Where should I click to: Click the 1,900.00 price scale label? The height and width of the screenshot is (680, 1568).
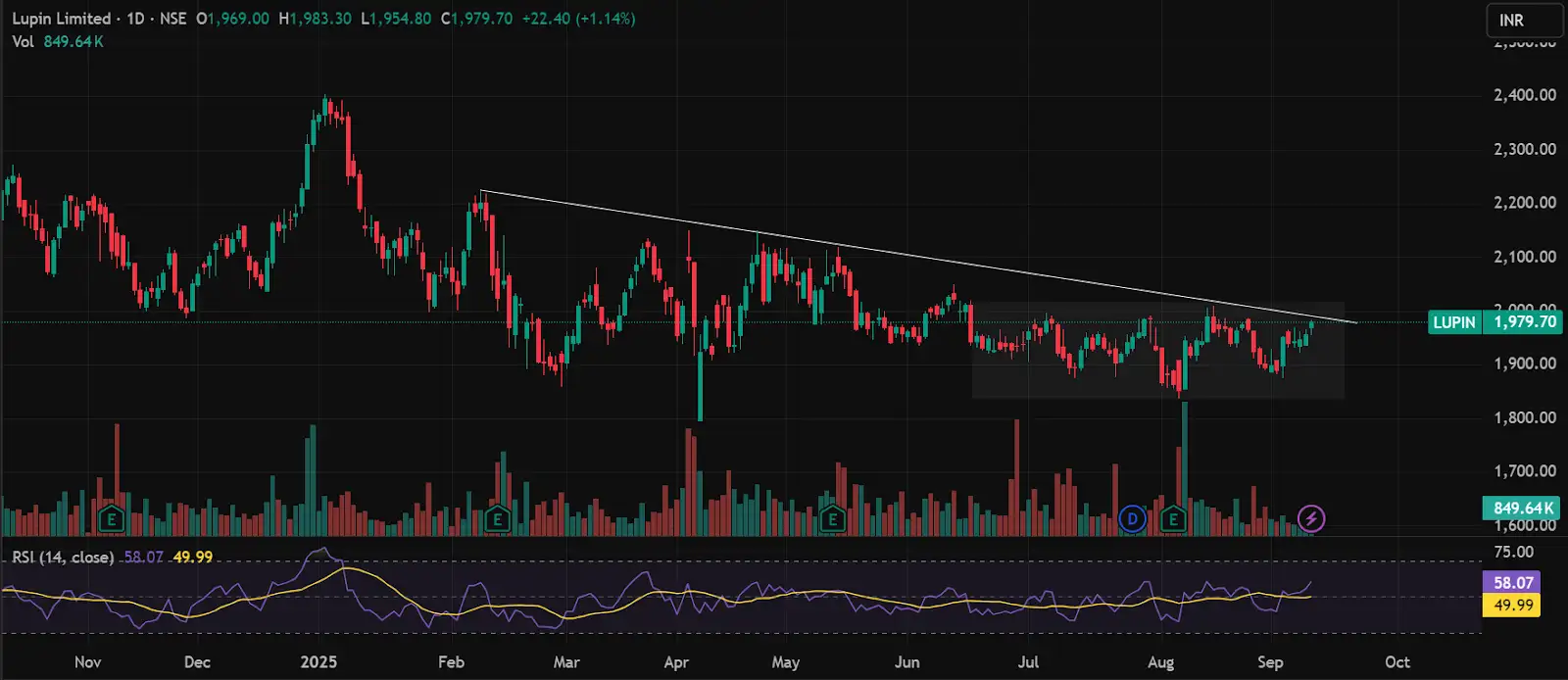[x=1525, y=364]
